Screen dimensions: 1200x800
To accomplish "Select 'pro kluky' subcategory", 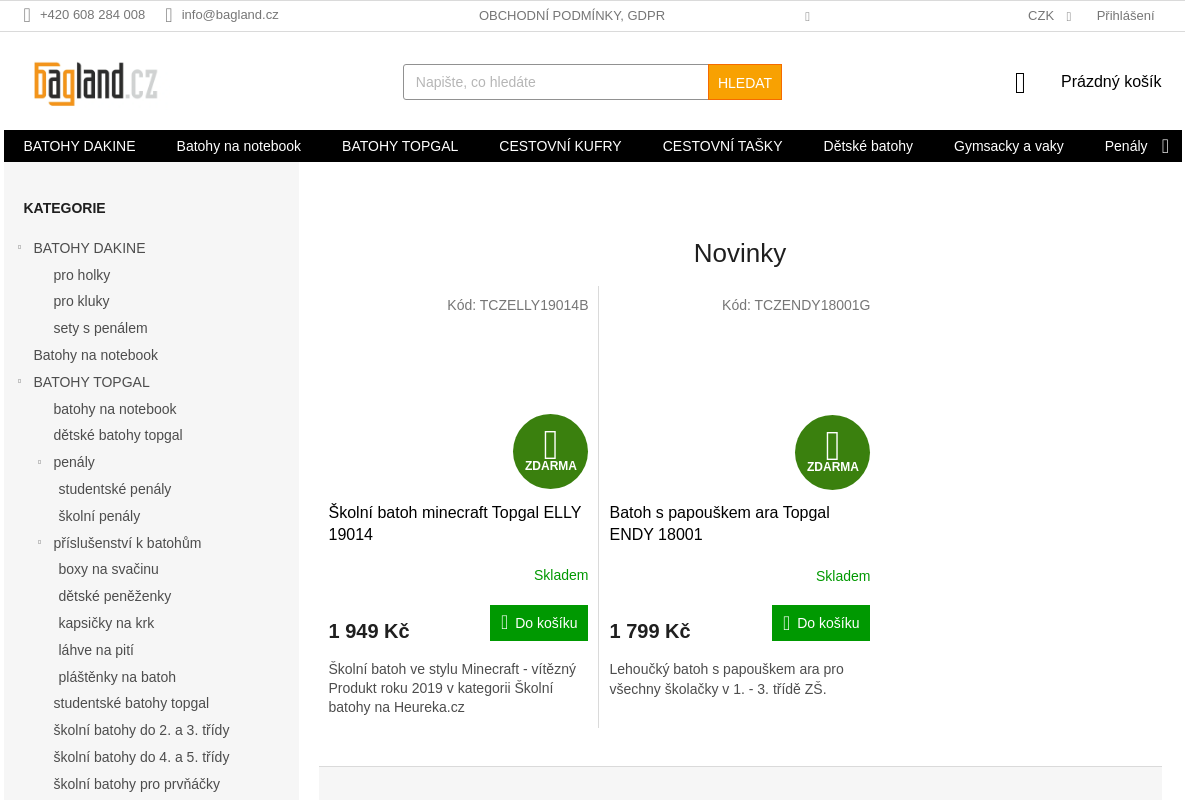I will 81,301.
